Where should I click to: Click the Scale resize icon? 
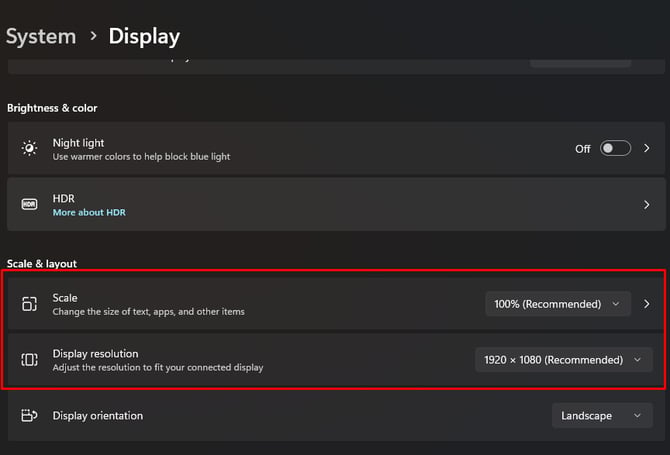(x=29, y=304)
